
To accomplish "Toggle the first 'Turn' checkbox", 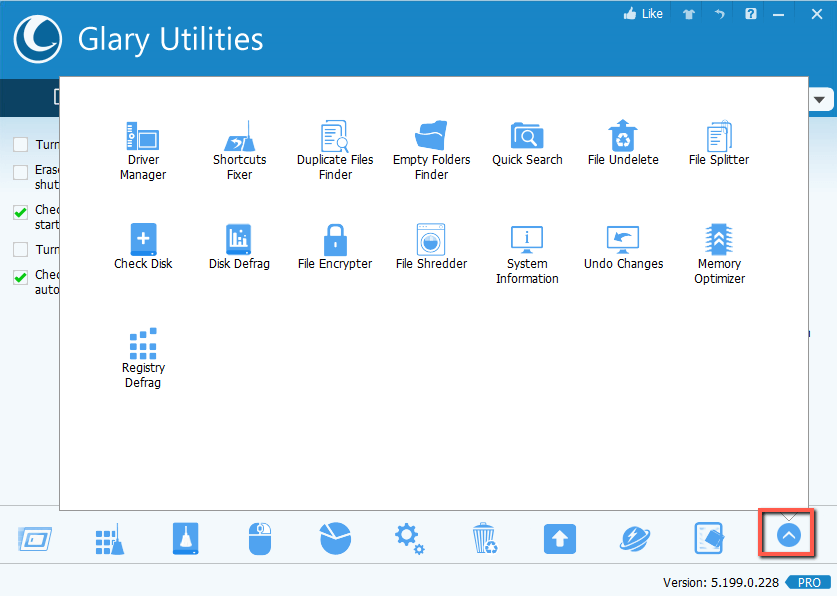I will click(x=20, y=145).
